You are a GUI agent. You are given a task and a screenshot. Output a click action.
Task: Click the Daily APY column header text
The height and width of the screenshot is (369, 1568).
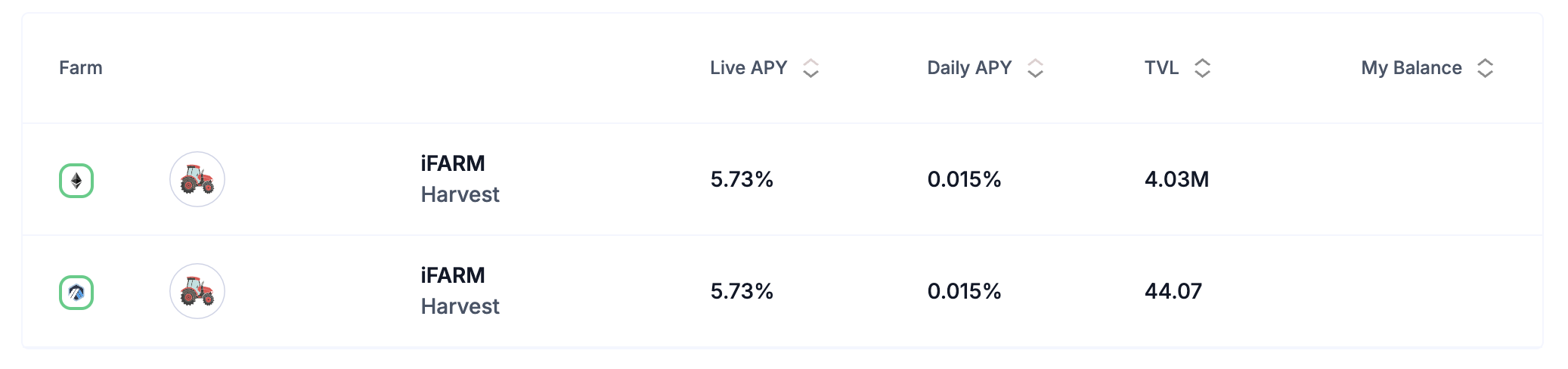969,68
